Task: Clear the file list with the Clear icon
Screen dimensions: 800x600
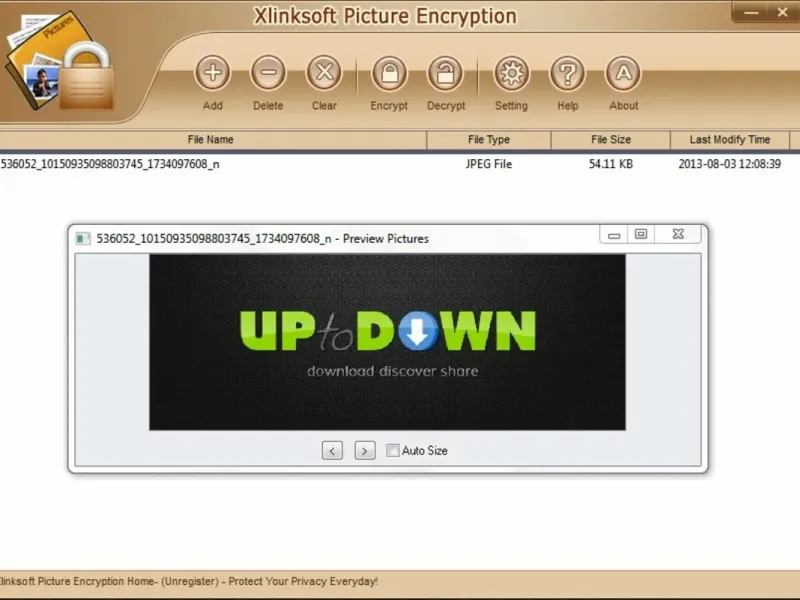Action: coord(324,72)
